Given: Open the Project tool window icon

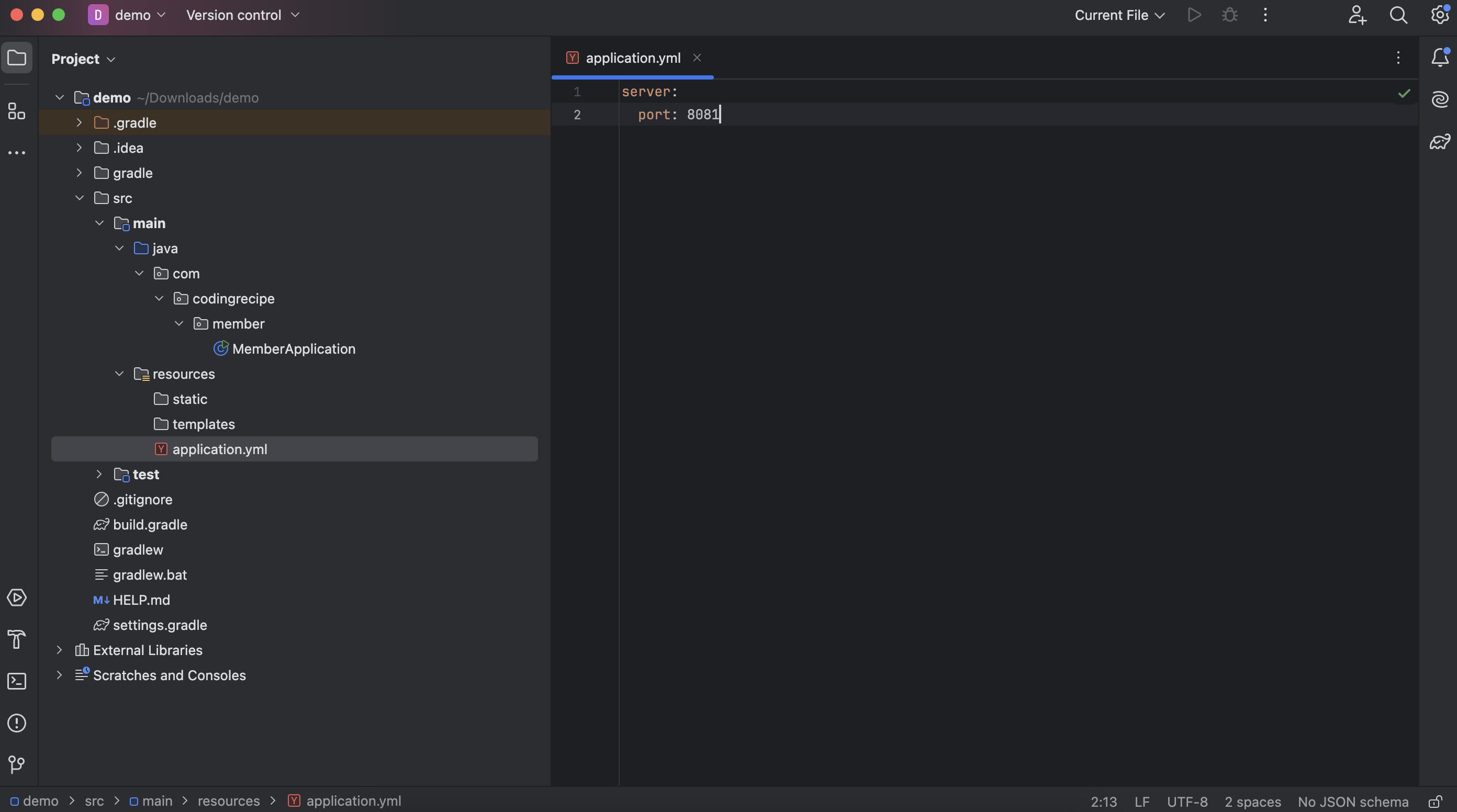Looking at the screenshot, I should coord(16,58).
